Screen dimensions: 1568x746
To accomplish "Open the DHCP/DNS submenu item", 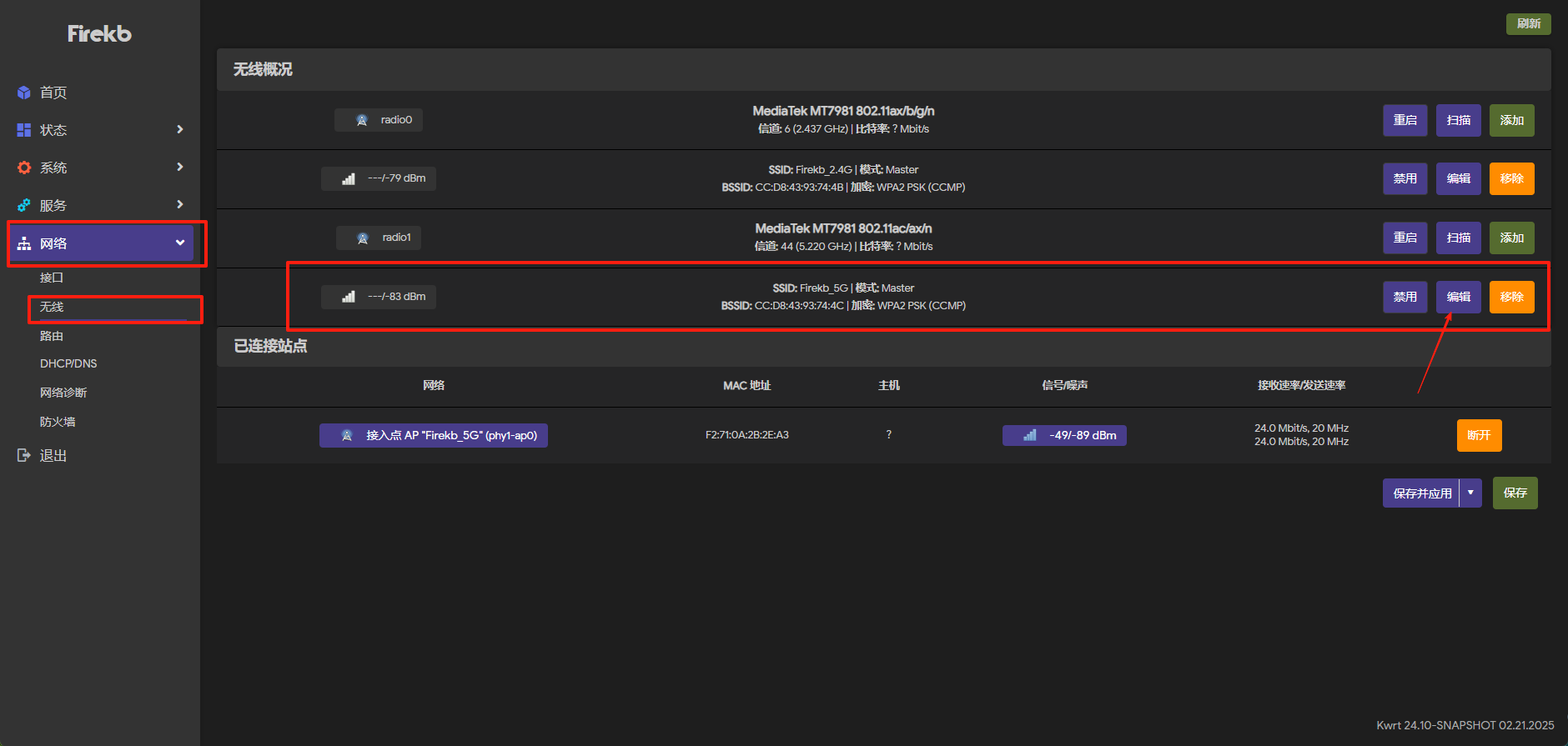I will tap(68, 363).
